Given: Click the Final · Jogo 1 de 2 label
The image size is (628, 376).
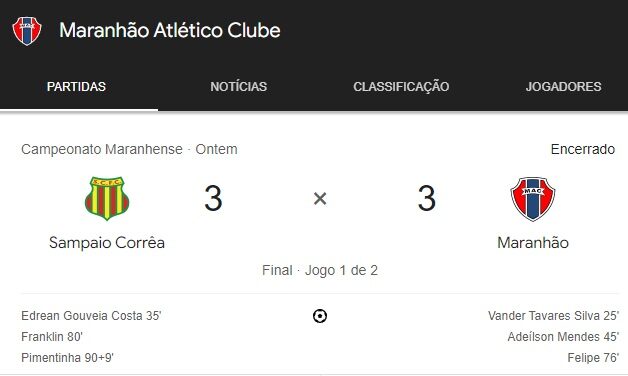Looking at the screenshot, I should point(320,270).
